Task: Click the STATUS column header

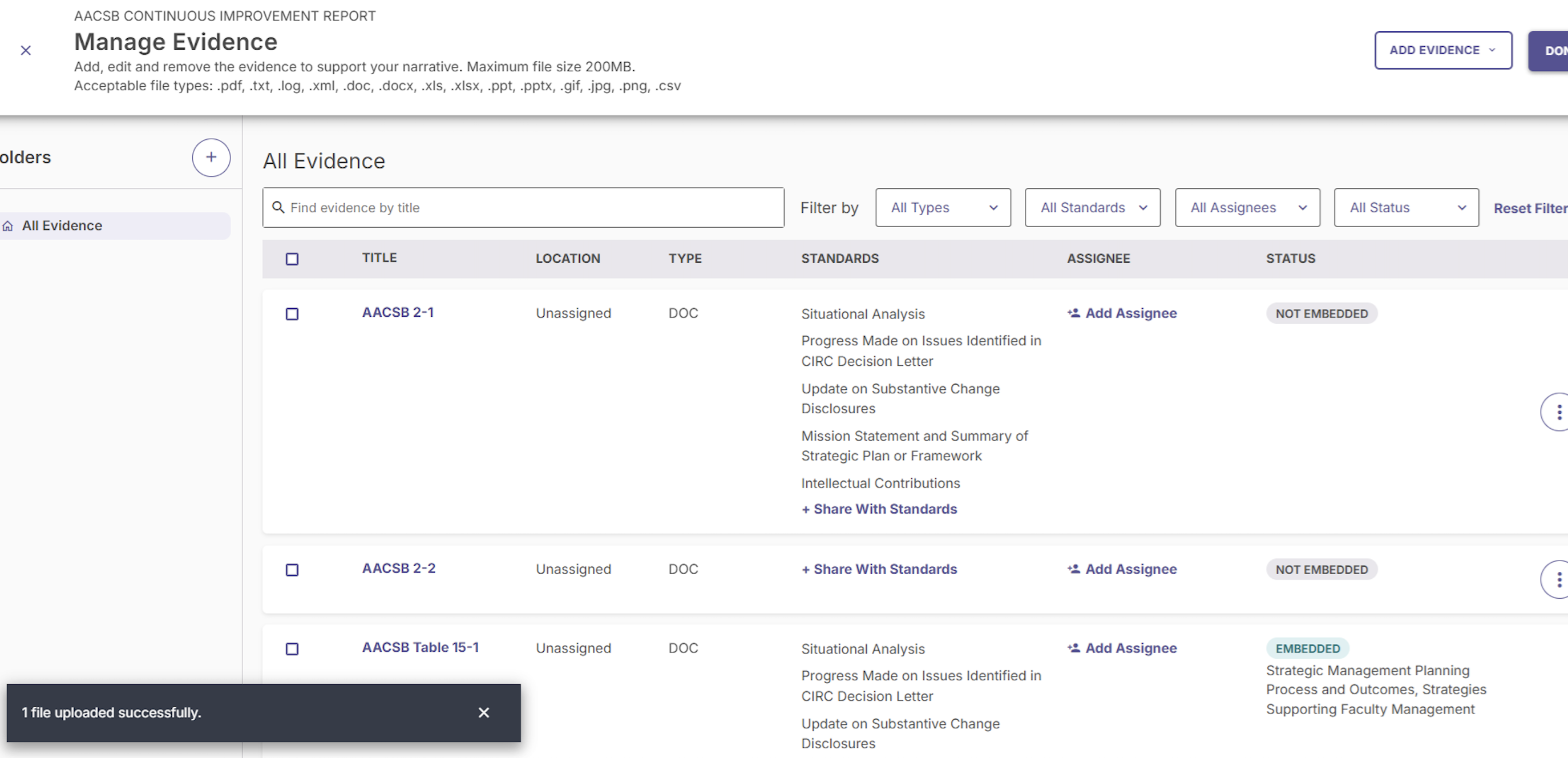Action: point(1291,258)
